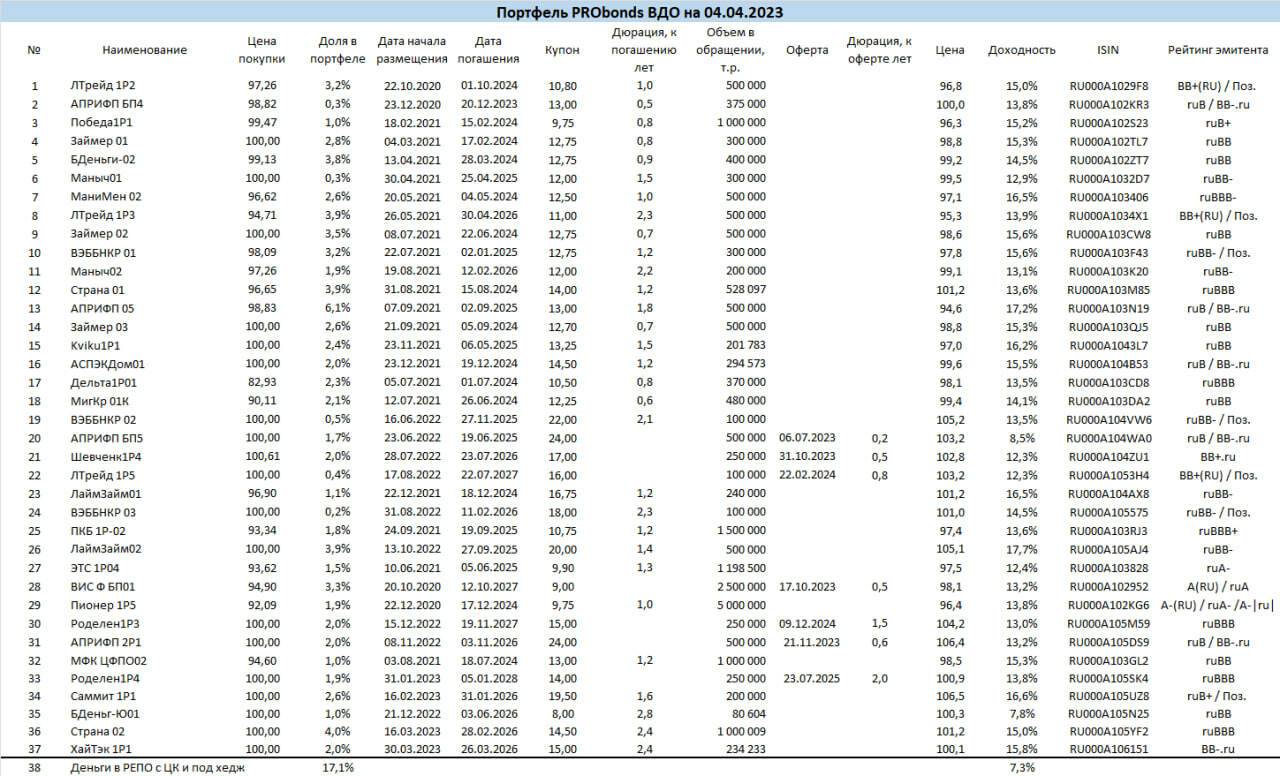Screen dimensions: 1280x776
Task: Select the 'ЛТрейд 1Р3' bond name
Action: [x=103, y=215]
